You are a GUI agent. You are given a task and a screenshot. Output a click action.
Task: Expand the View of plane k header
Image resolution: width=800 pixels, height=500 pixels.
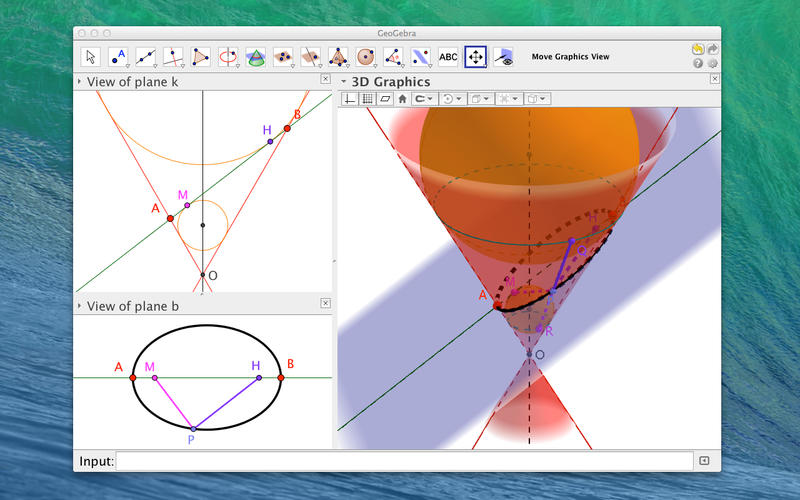pos(80,82)
